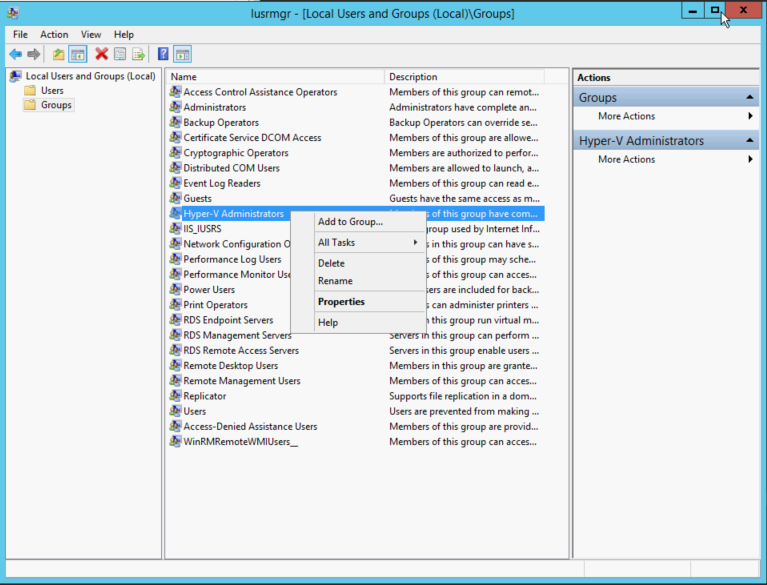Select the Distributed COM Users group
767x585 pixels.
(x=231, y=168)
